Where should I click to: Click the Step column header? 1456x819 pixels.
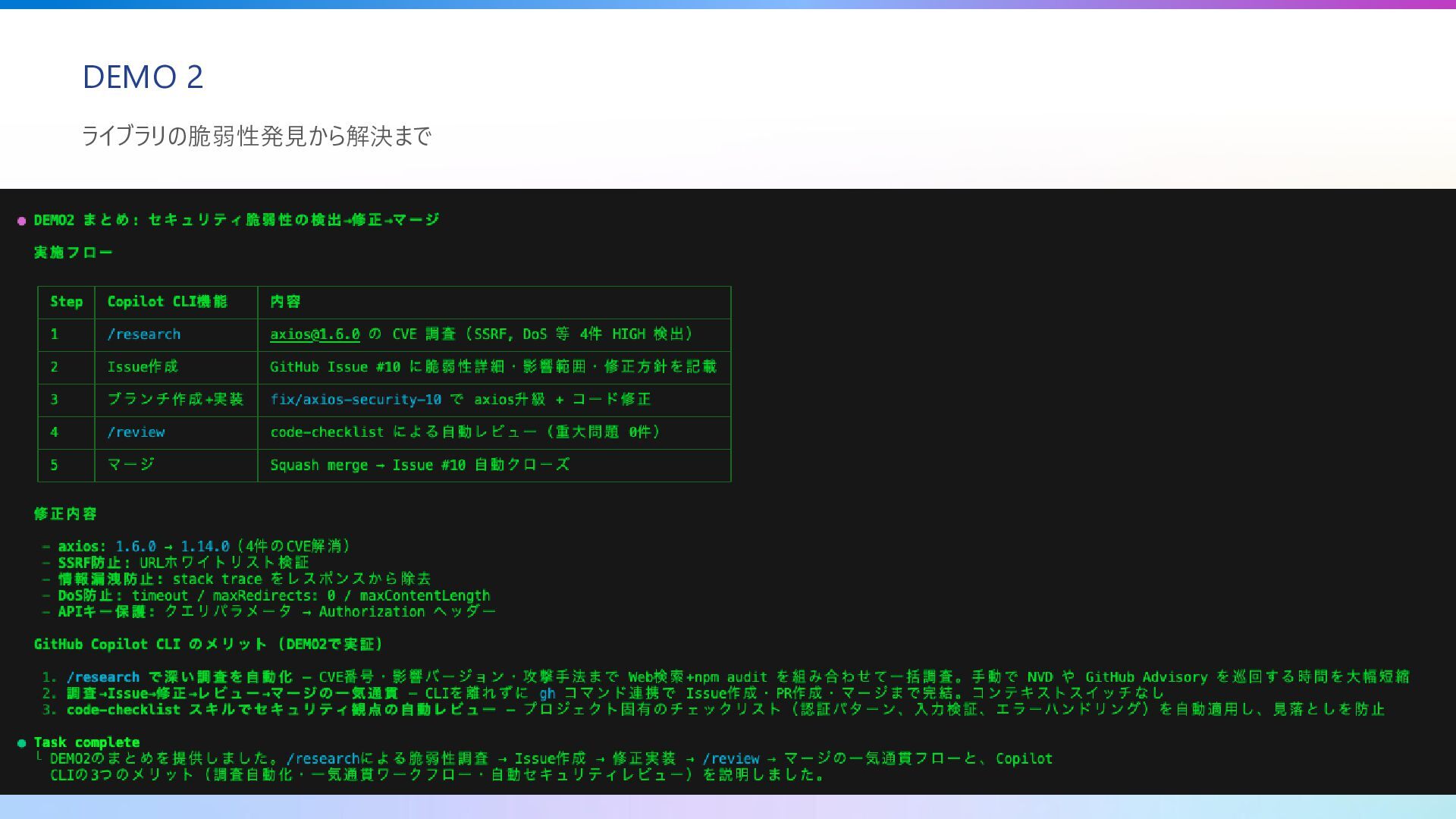pyautogui.click(x=66, y=302)
